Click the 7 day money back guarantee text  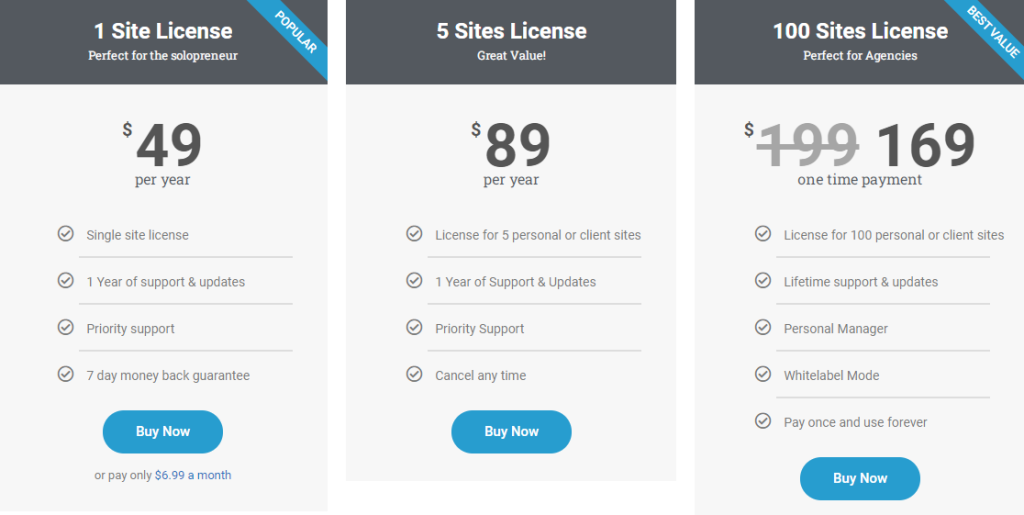tap(168, 376)
